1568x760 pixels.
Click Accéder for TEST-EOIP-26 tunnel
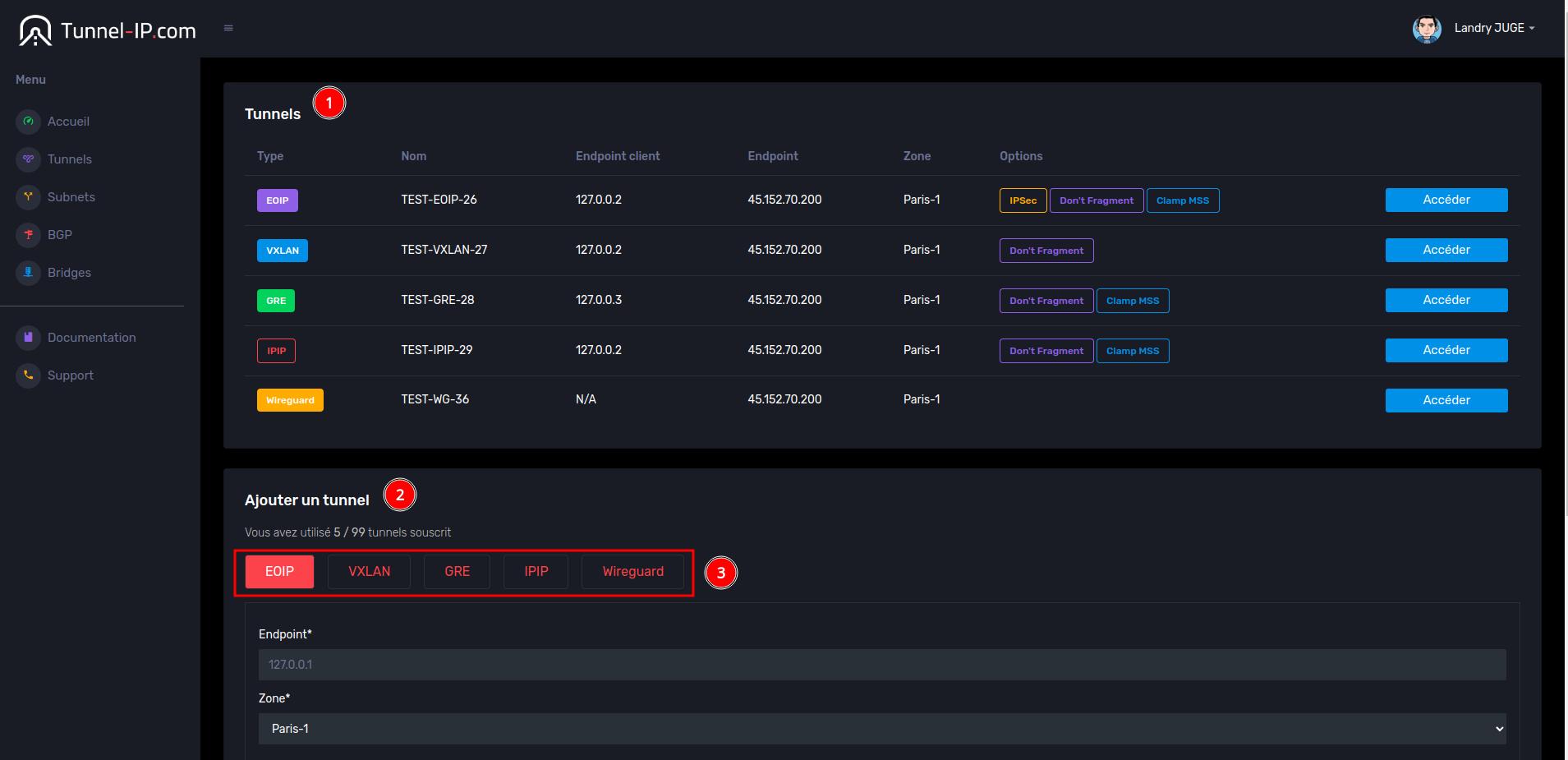(x=1446, y=200)
